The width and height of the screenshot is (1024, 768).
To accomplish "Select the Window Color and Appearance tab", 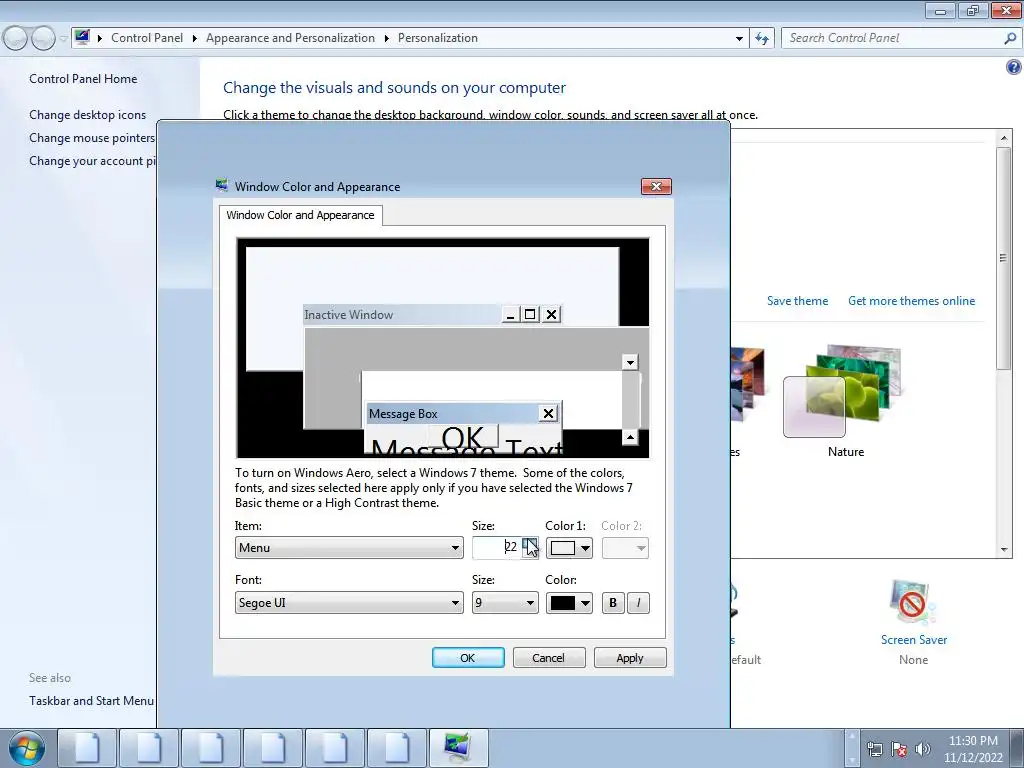I will (300, 215).
